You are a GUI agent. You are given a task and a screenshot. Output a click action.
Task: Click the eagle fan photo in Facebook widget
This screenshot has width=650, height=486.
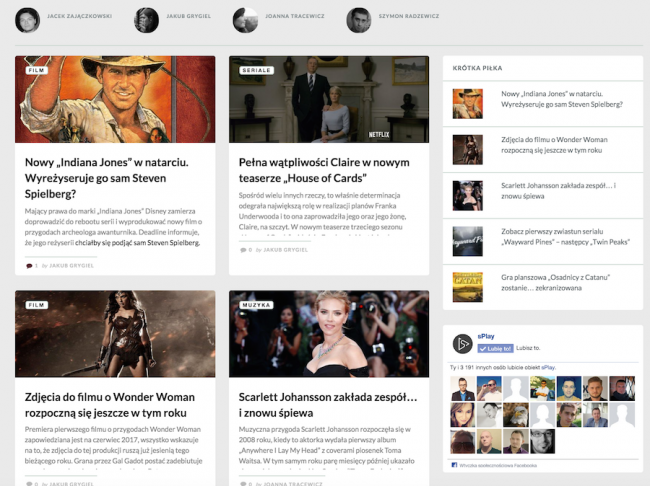pos(516,415)
